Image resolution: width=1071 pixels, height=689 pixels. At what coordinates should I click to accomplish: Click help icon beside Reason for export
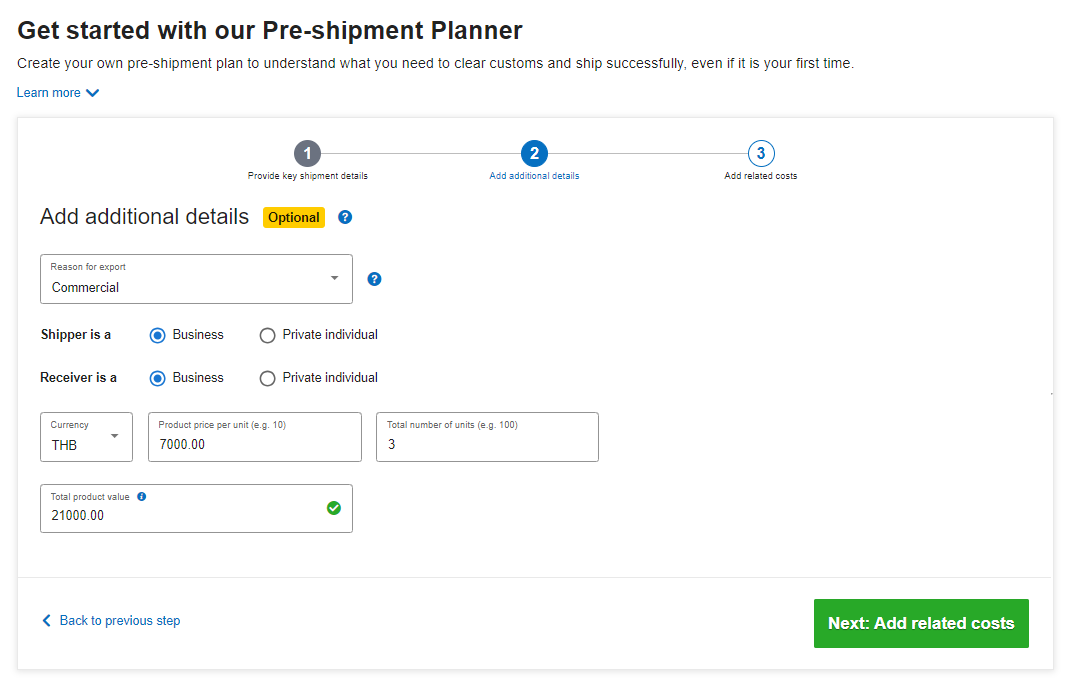coord(375,279)
